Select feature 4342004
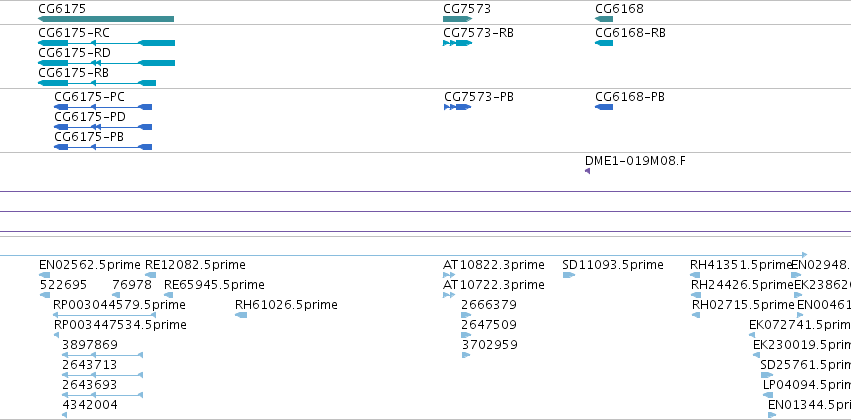Image resolution: width=851 pixels, height=420 pixels. click(90, 405)
